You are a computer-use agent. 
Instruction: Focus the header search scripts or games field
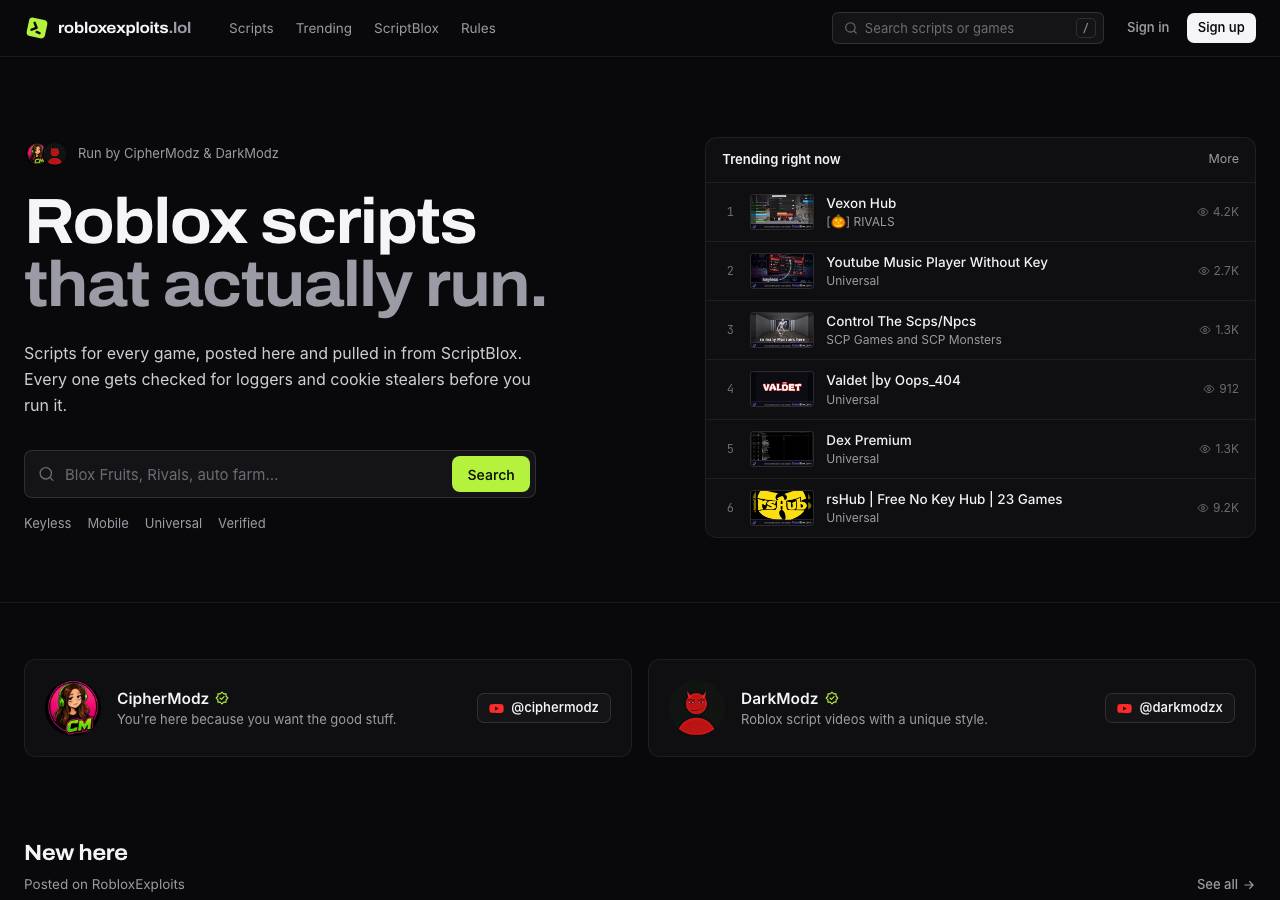pos(967,28)
